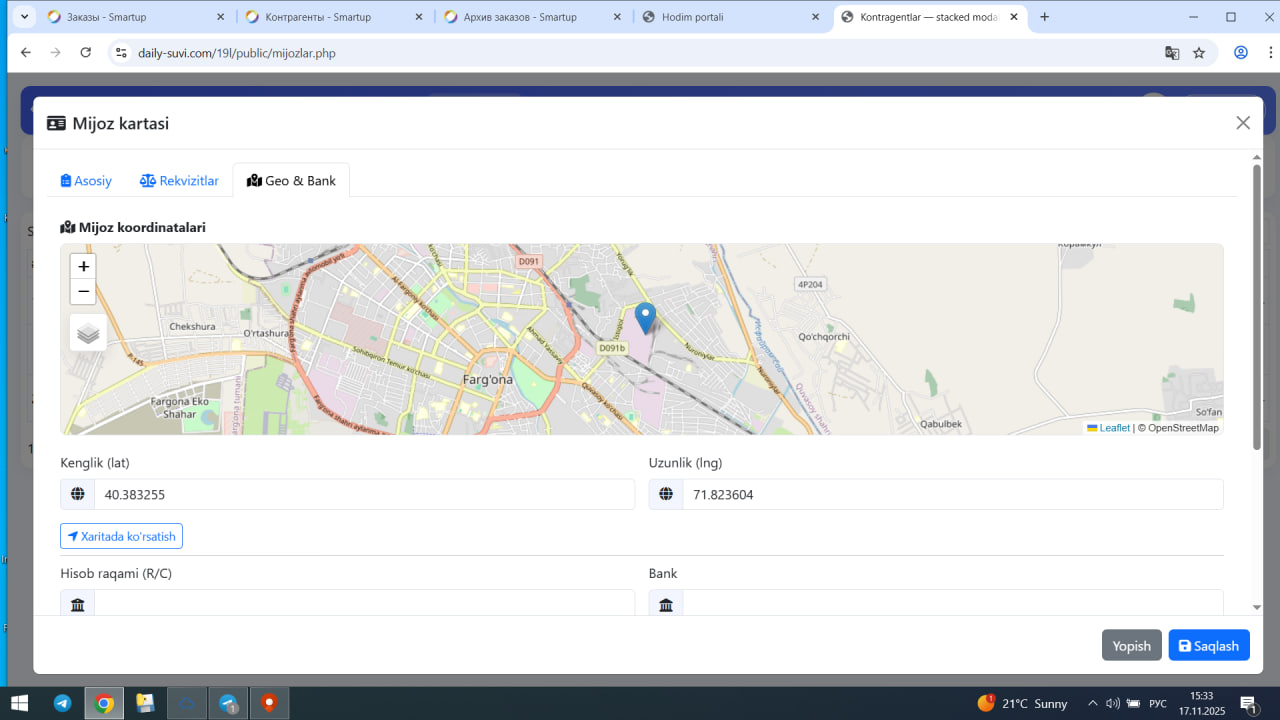Click the Qo'chqorchi label on map
The width and height of the screenshot is (1280, 720).
coord(824,337)
